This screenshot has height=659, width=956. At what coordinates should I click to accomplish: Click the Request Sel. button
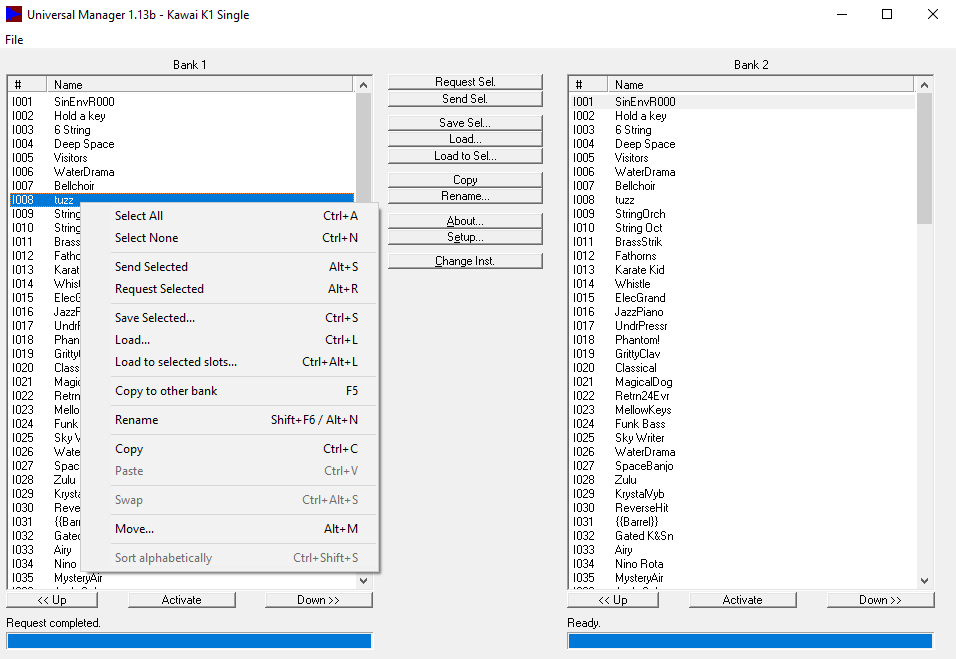465,82
